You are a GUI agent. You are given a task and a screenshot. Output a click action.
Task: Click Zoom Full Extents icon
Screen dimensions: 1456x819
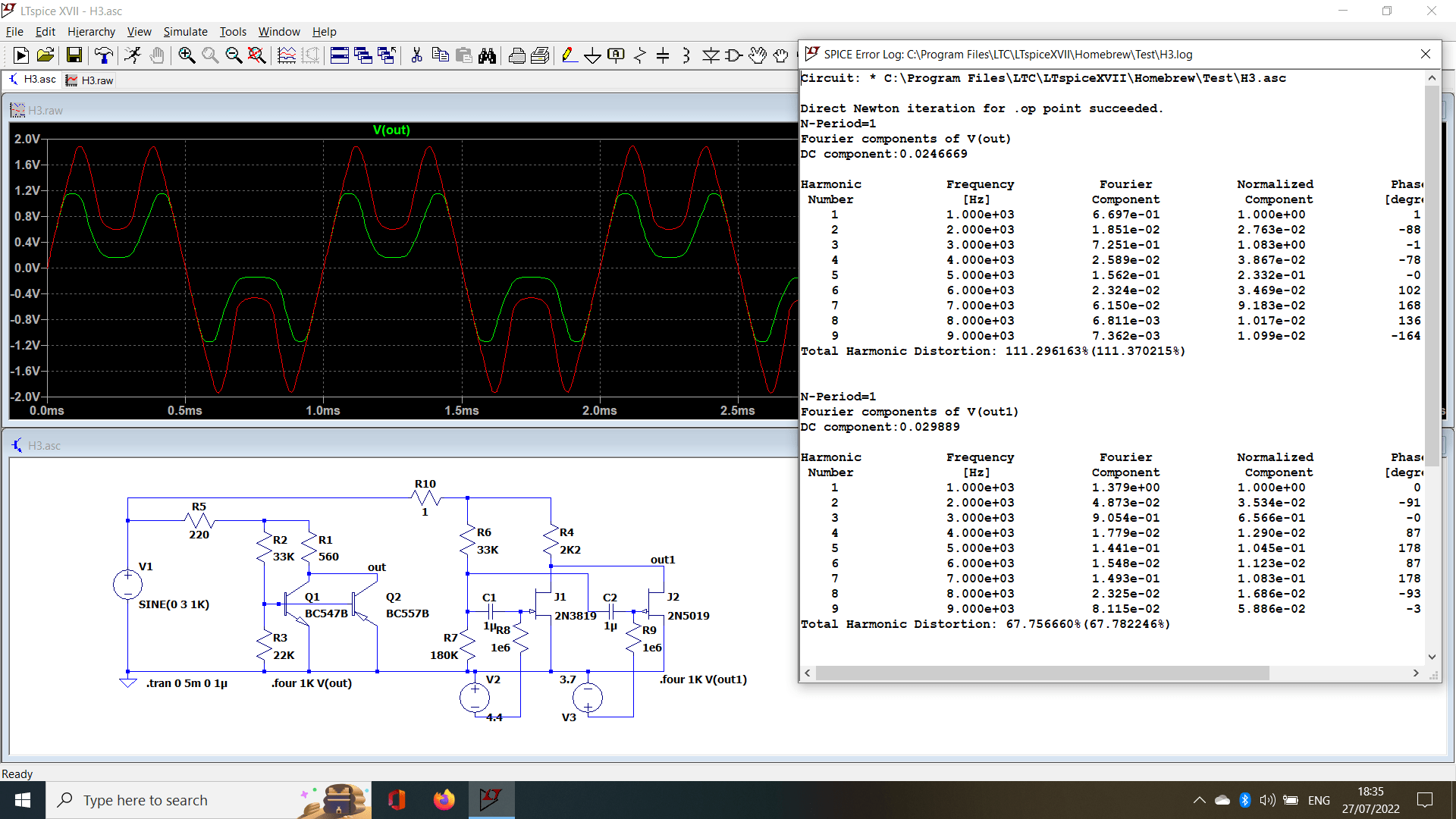point(257,55)
